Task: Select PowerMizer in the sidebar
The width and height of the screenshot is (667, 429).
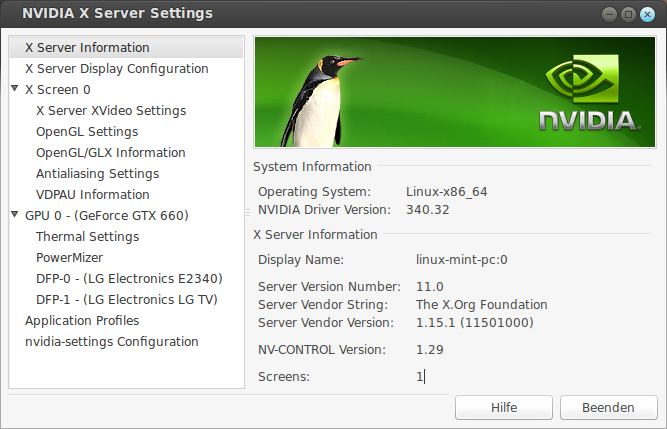Action: click(x=69, y=257)
